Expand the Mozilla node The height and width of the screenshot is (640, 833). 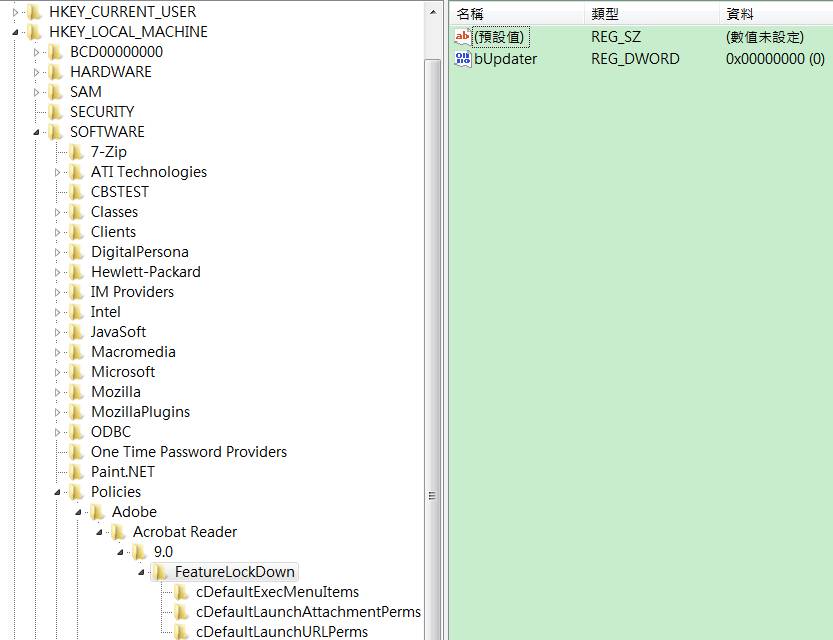[x=57, y=392]
